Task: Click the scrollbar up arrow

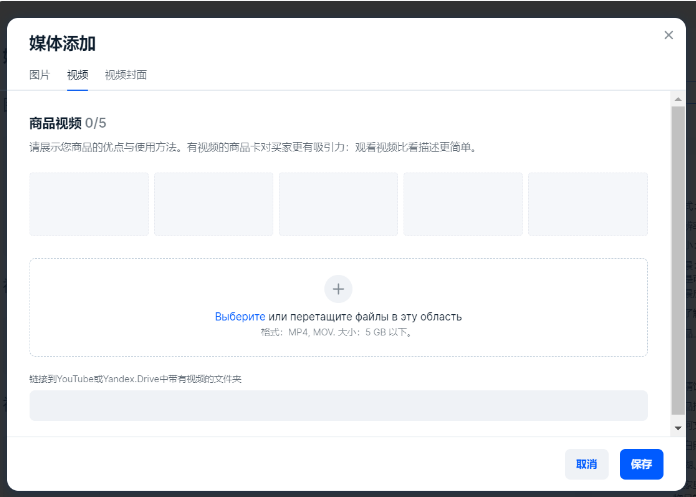Action: (678, 99)
